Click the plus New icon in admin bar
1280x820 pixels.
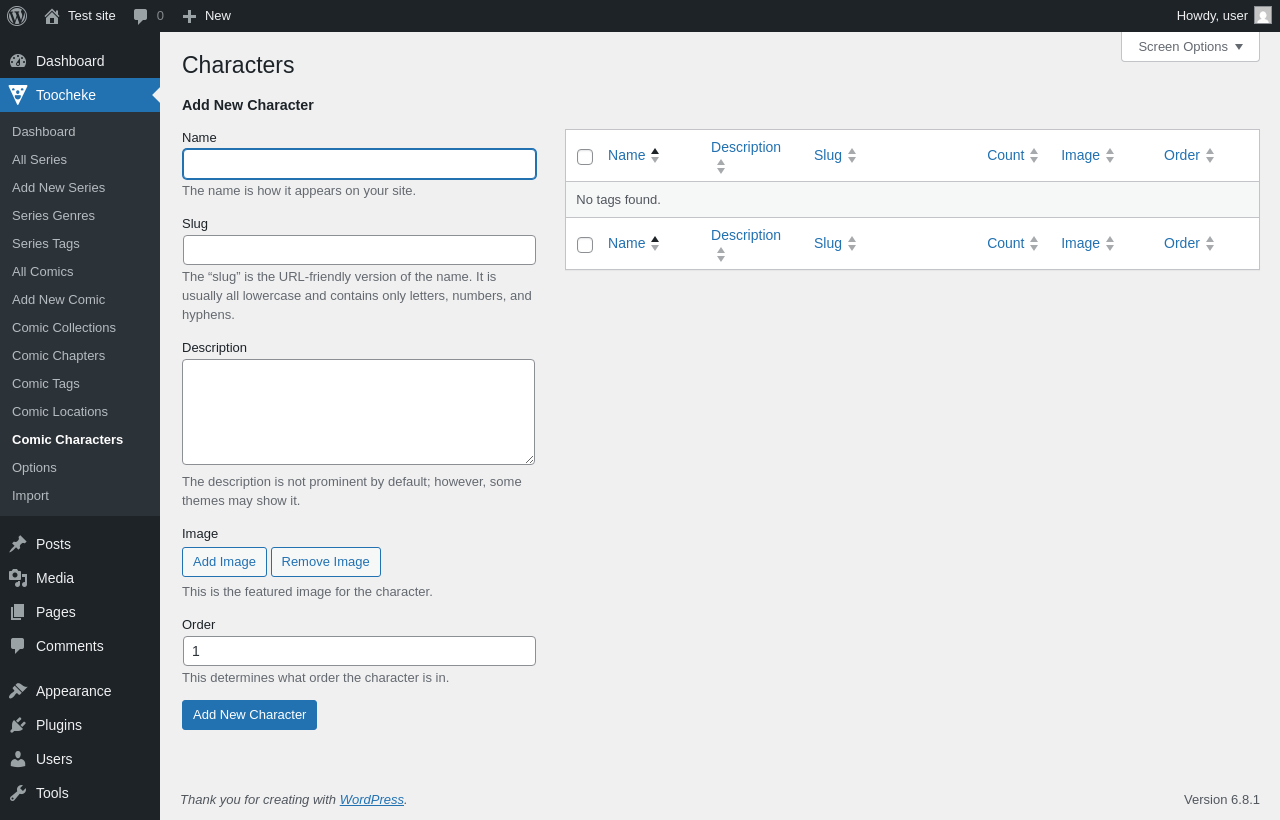pos(189,16)
